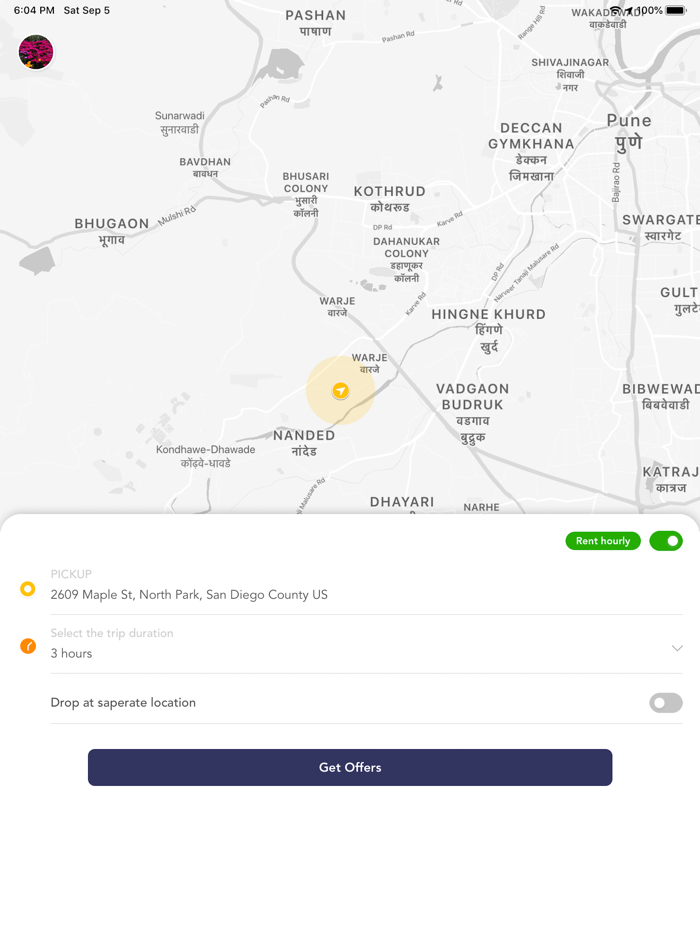Image resolution: width=700 pixels, height=934 pixels.
Task: Tap the Wi-Fi icon in the status bar
Action: coord(614,10)
